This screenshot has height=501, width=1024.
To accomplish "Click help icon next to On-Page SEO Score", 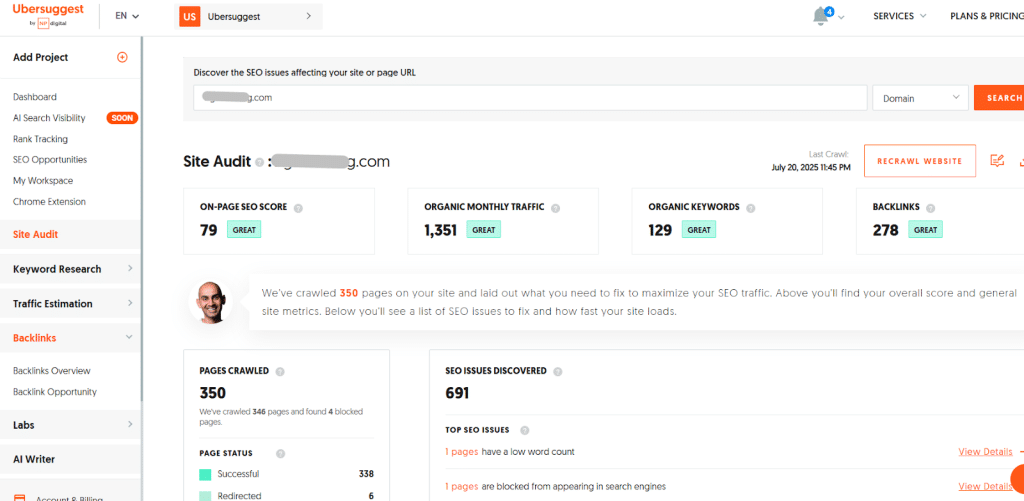I will [x=299, y=208].
